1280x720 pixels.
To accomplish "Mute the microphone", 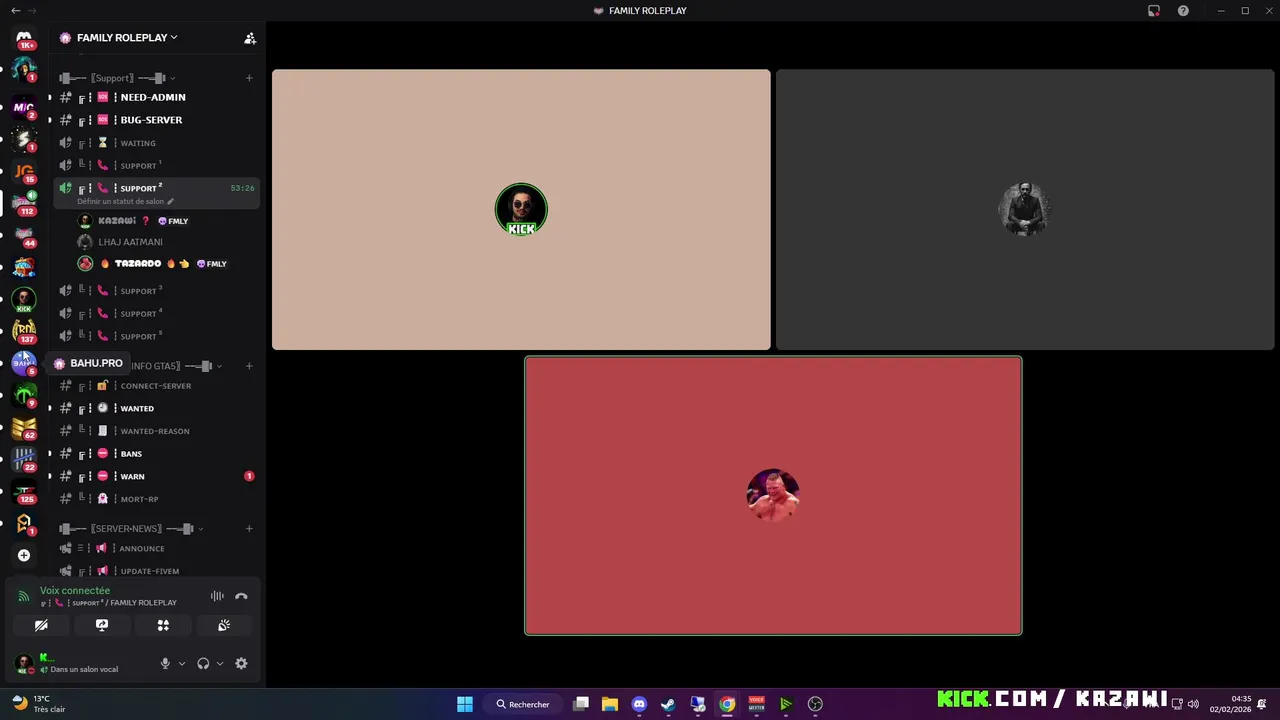I will [165, 663].
